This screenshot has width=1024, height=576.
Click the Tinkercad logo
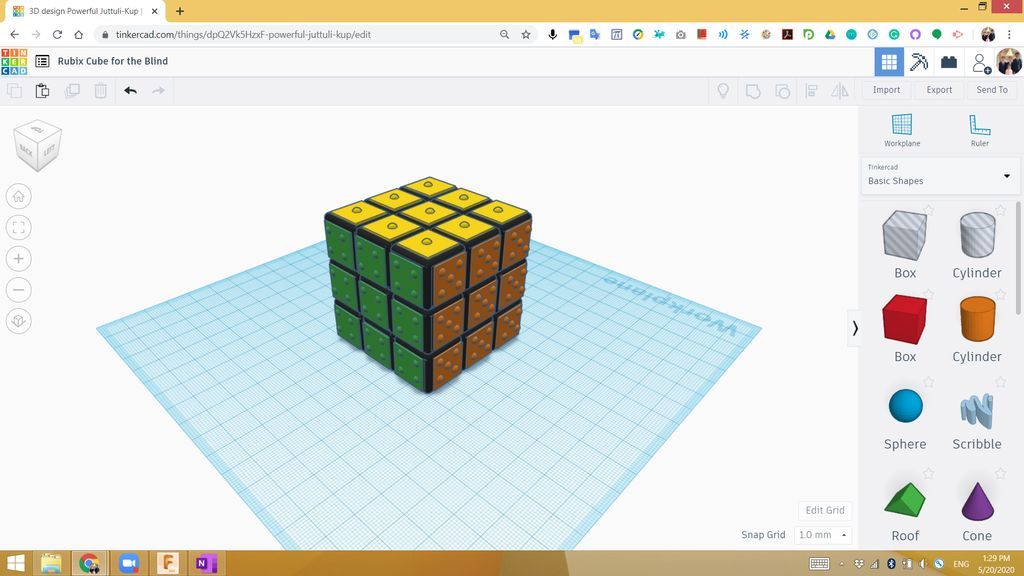14,61
